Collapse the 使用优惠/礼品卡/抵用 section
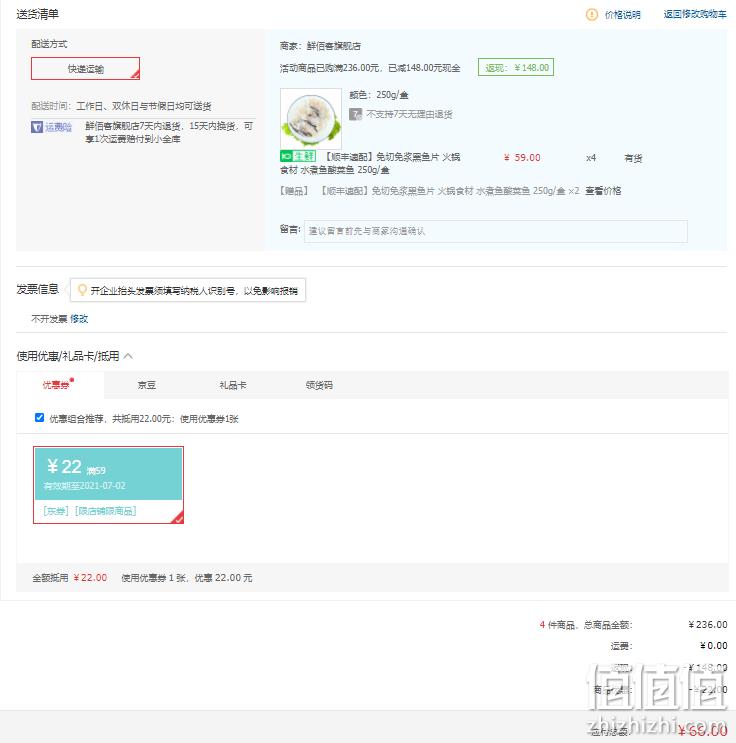Viewport: 736px width, 743px height. tap(128, 356)
